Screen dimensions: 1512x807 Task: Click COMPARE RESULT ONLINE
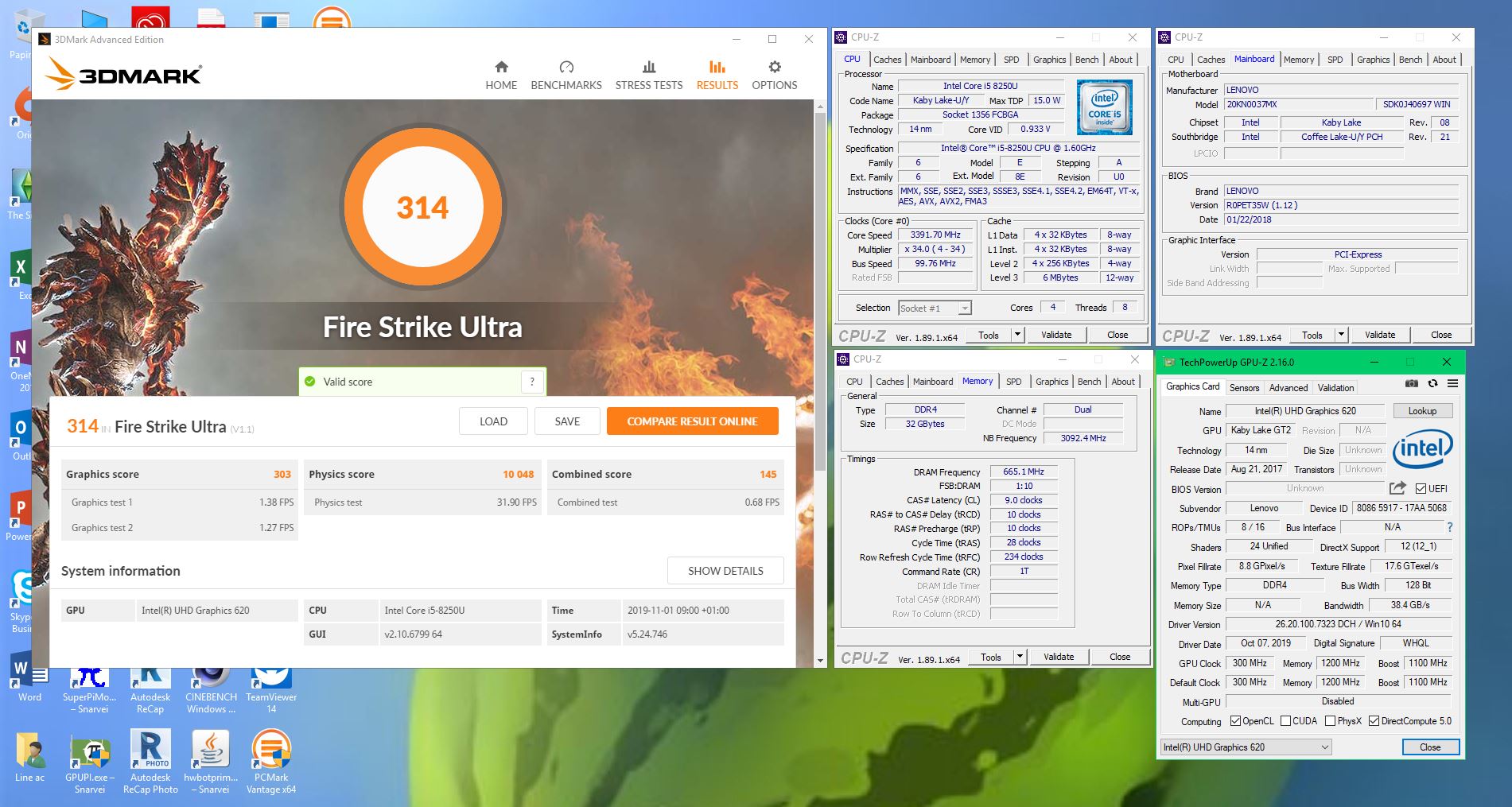[x=692, y=421]
